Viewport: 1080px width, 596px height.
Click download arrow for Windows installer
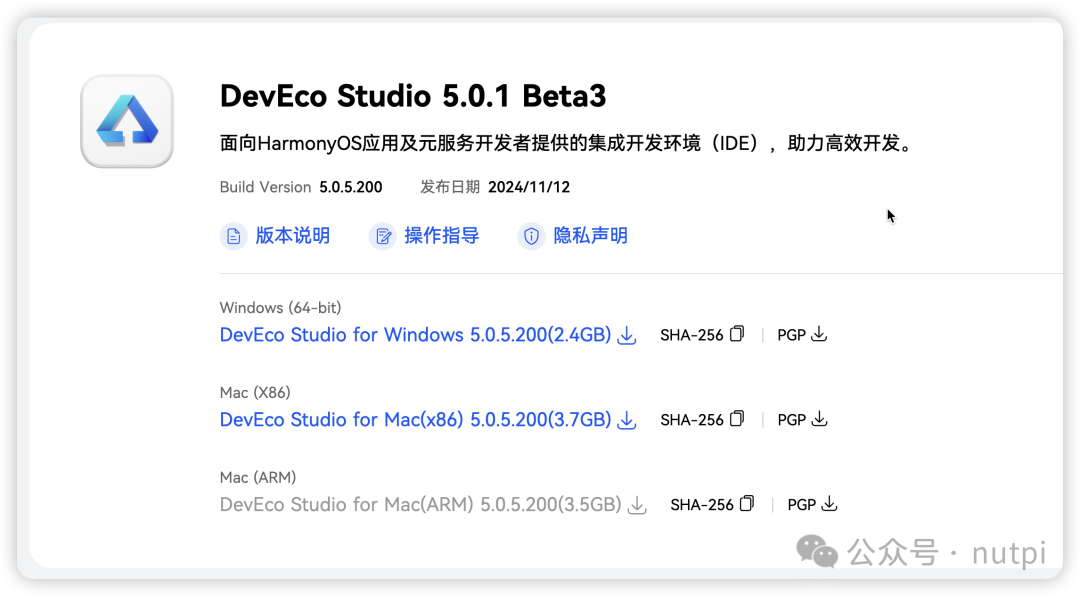click(x=627, y=336)
